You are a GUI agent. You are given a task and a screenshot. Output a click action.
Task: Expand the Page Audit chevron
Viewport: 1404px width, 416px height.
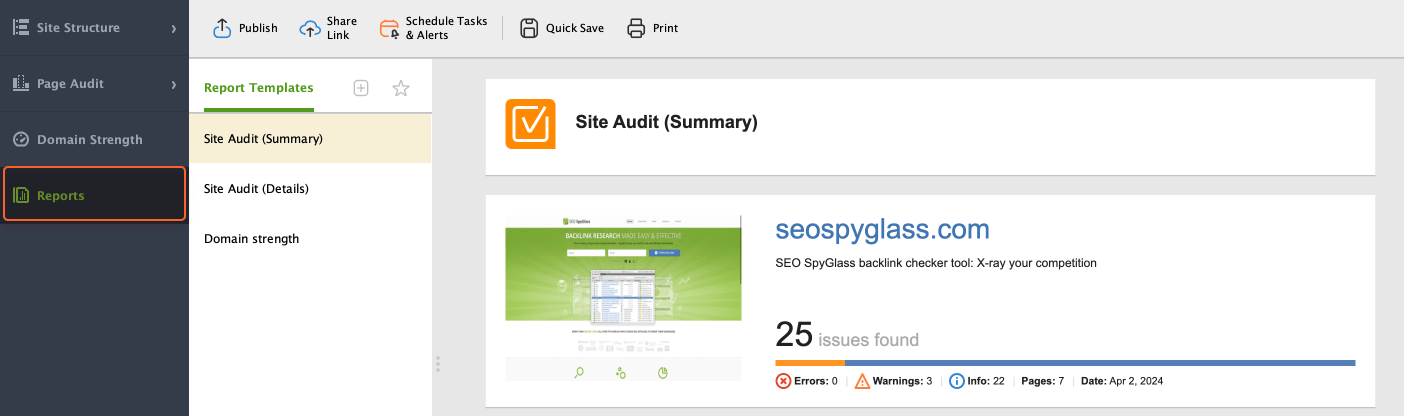174,84
